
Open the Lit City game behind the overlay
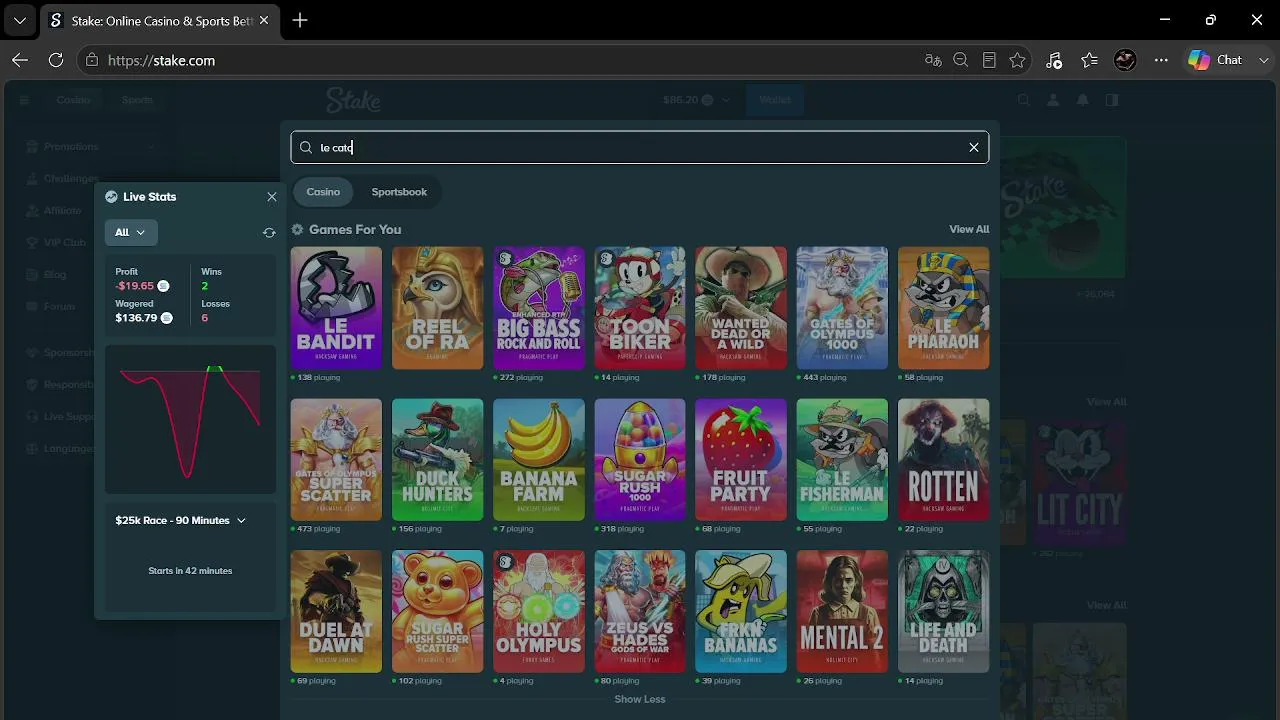pyautogui.click(x=1079, y=483)
